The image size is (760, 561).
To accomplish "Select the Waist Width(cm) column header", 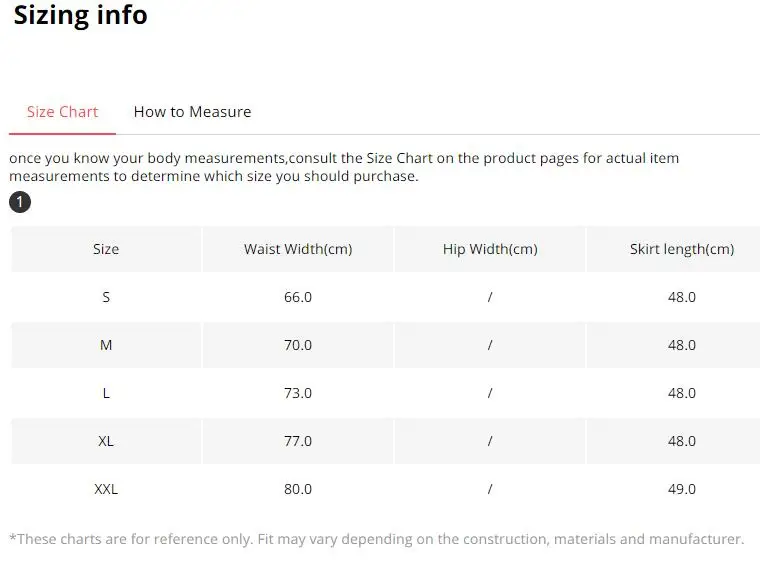I will point(298,249).
